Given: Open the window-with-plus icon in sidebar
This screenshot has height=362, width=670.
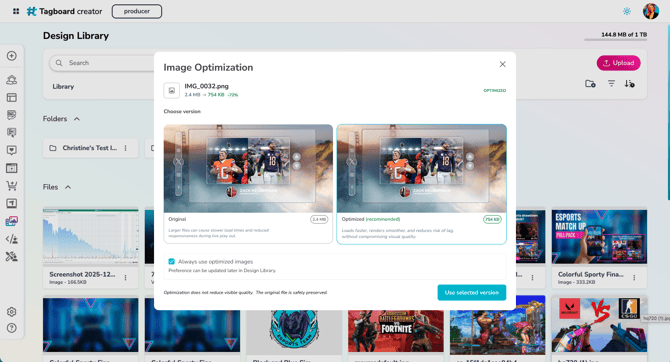Looking at the screenshot, I should pyautogui.click(x=12, y=168).
